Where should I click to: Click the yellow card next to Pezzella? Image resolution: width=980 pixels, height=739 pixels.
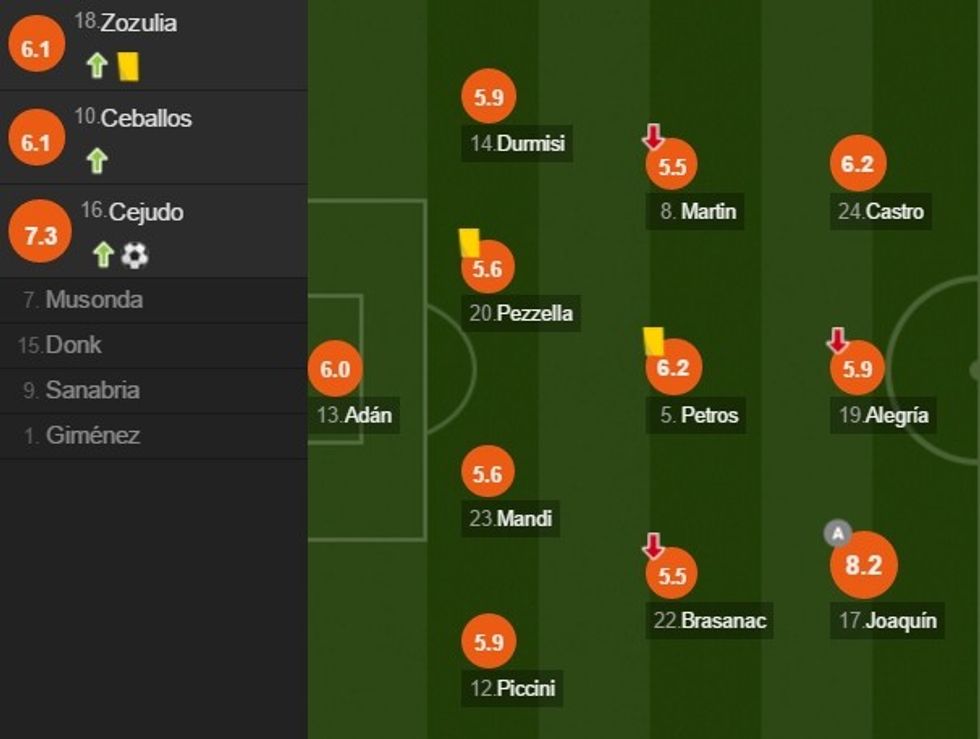point(469,243)
